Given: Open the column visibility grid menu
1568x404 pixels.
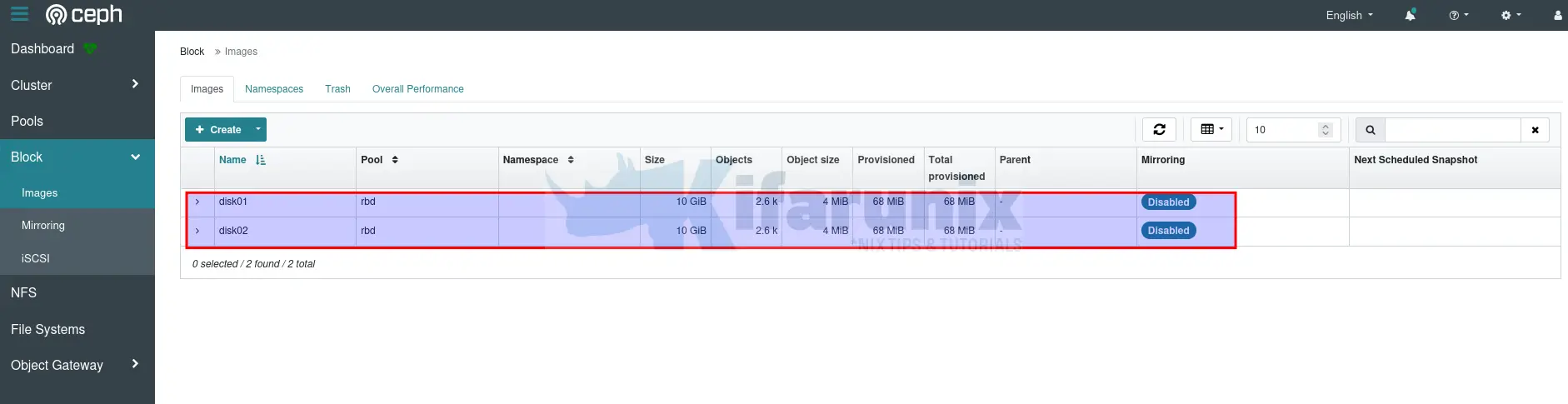Looking at the screenshot, I should click(x=1211, y=129).
